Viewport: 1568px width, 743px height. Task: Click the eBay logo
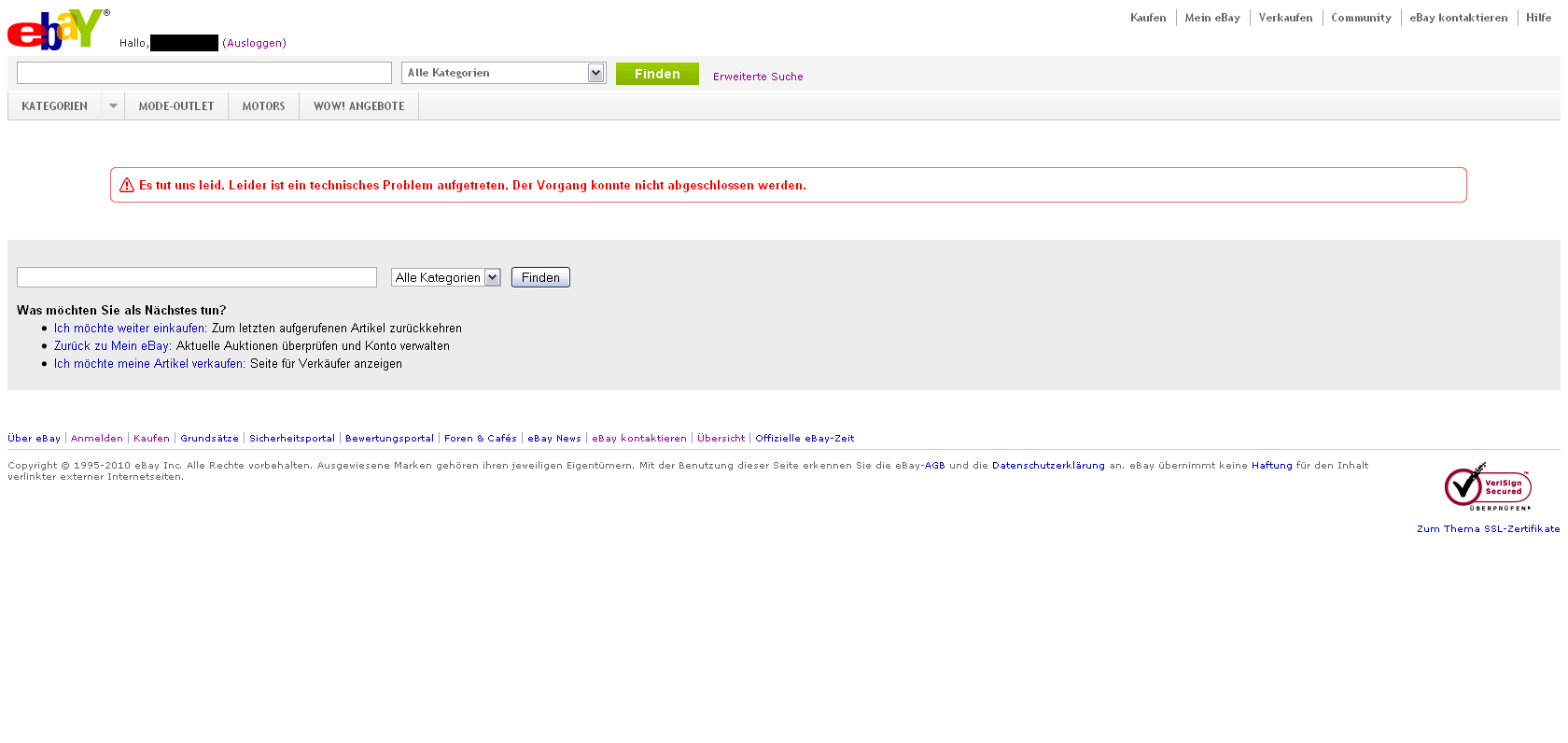point(57,29)
